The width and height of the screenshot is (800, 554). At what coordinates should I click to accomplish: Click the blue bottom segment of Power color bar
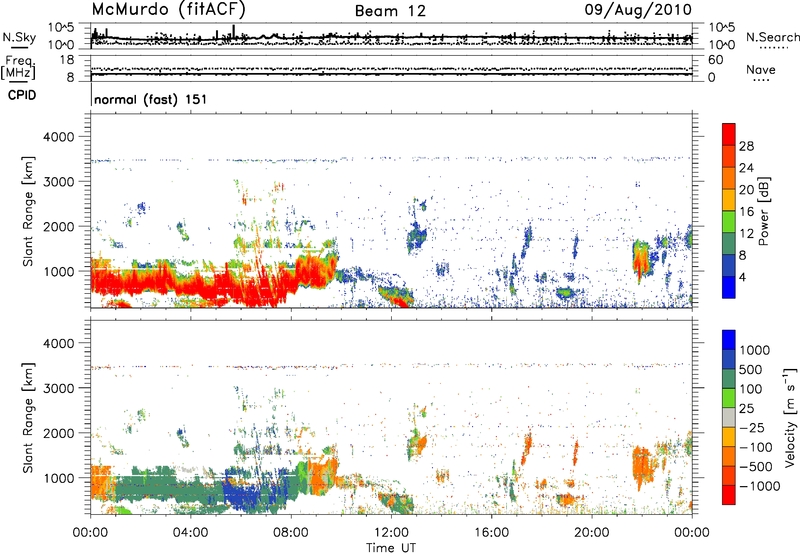[729, 287]
